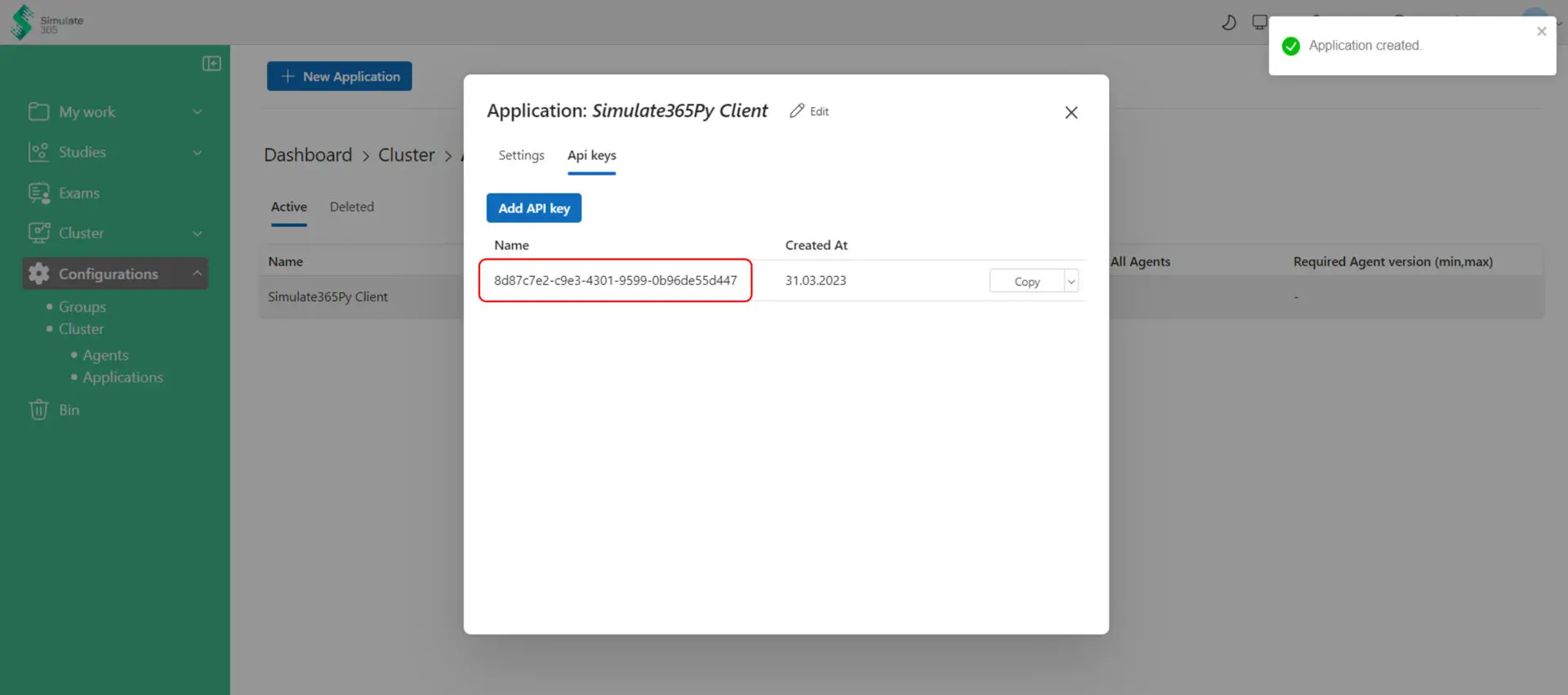Switch to the Settings tab
This screenshot has width=1568, height=695.
pyautogui.click(x=521, y=155)
